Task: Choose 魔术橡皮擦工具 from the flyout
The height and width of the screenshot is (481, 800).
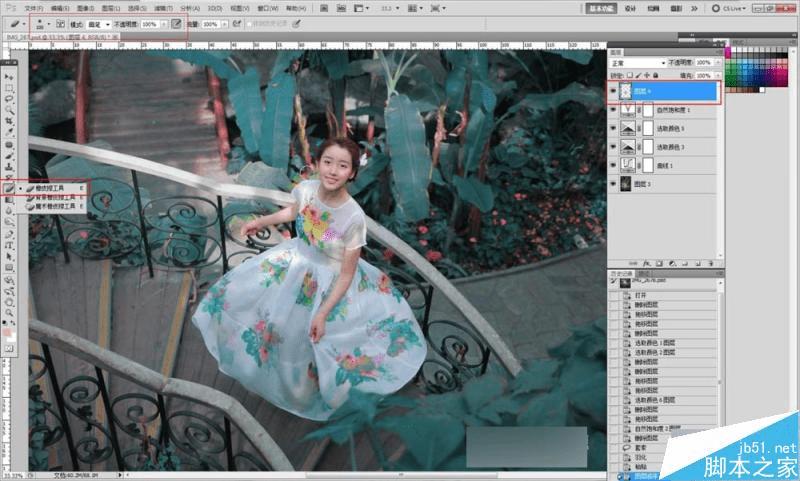Action: [57, 207]
